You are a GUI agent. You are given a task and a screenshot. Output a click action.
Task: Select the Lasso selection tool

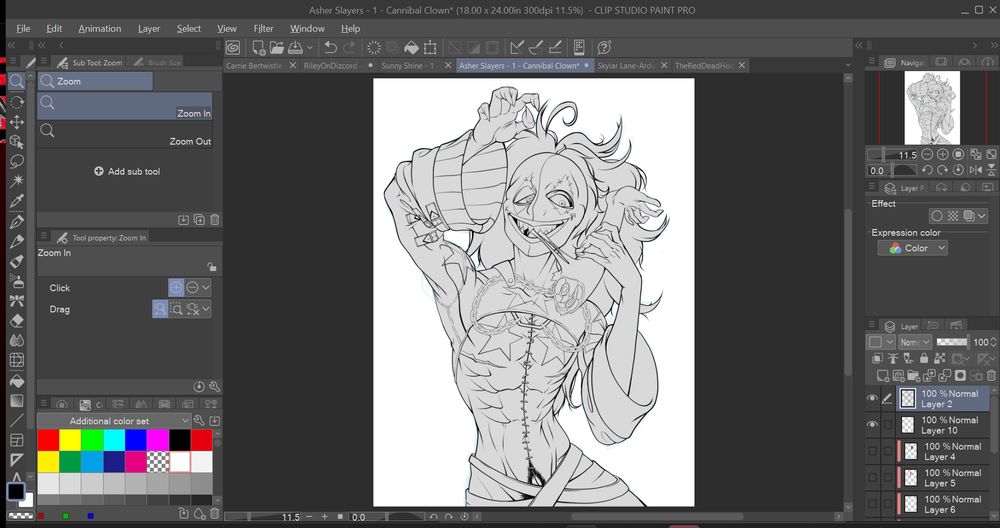(x=16, y=161)
